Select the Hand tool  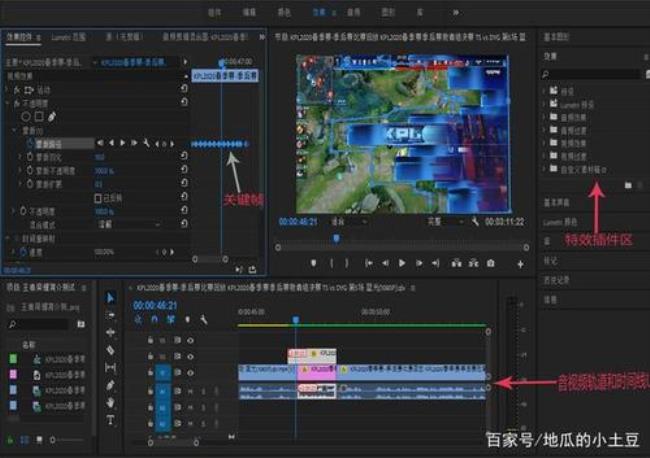(111, 402)
